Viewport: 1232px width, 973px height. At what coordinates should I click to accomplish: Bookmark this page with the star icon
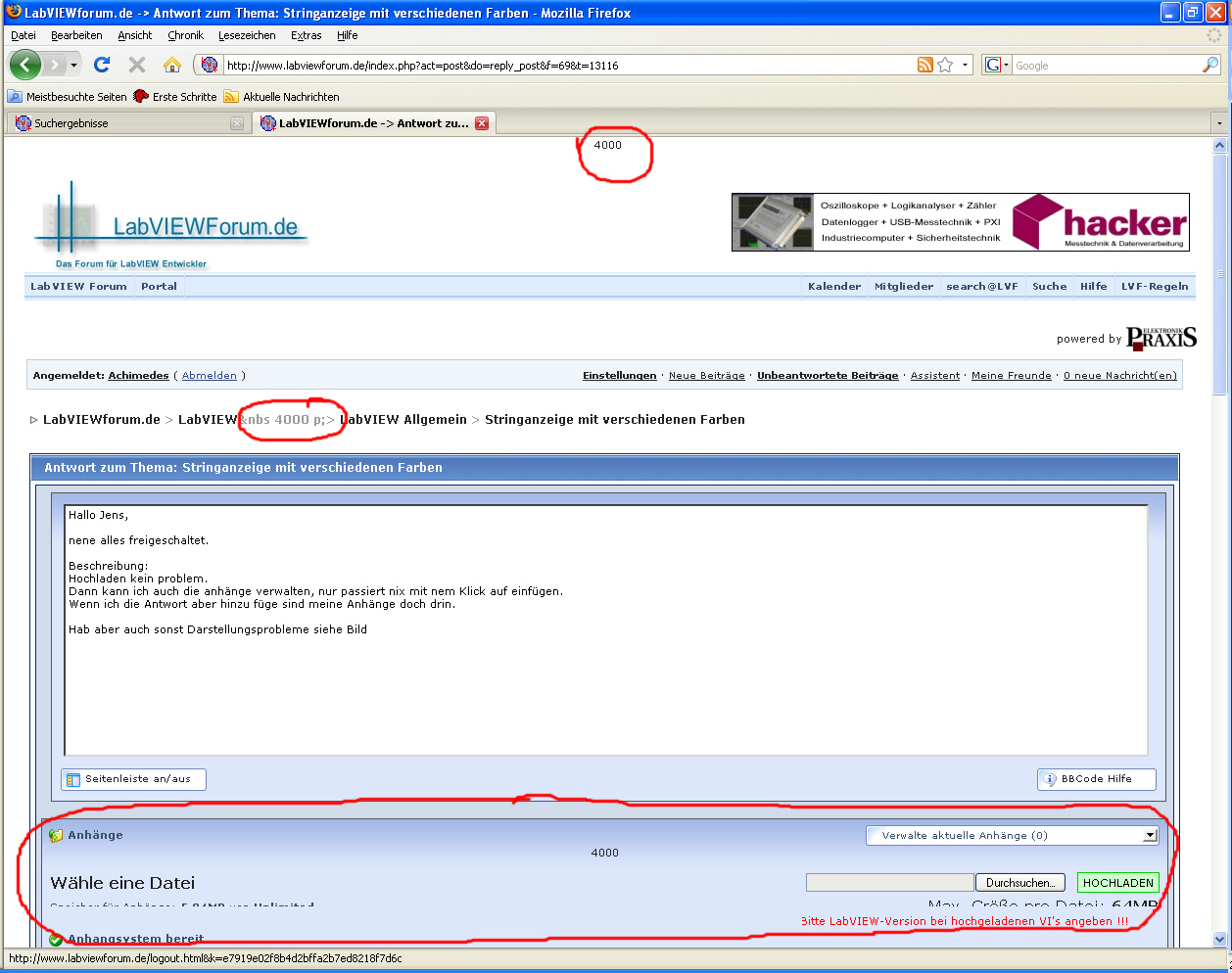[x=945, y=65]
